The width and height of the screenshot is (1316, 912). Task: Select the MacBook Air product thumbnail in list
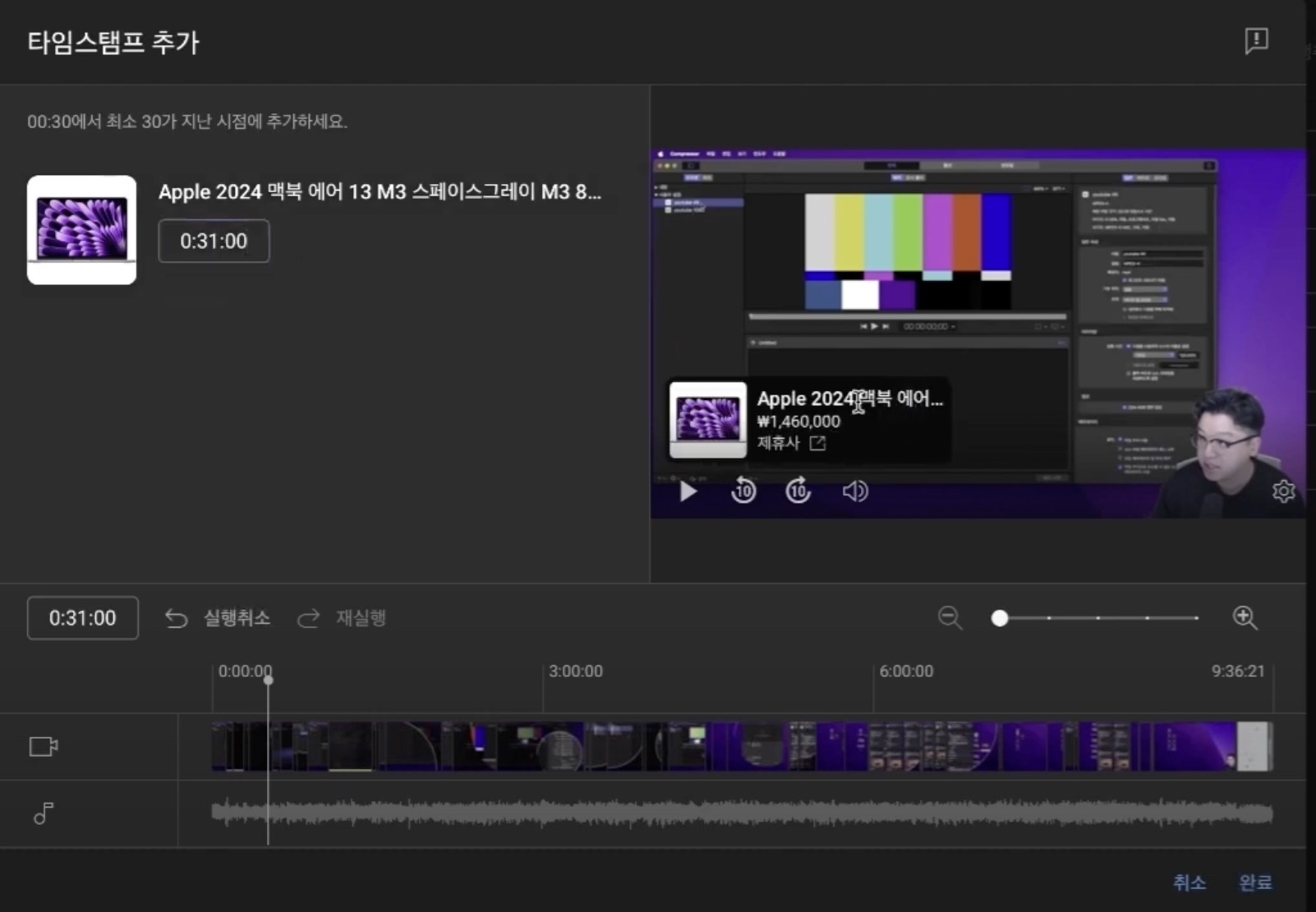point(81,230)
